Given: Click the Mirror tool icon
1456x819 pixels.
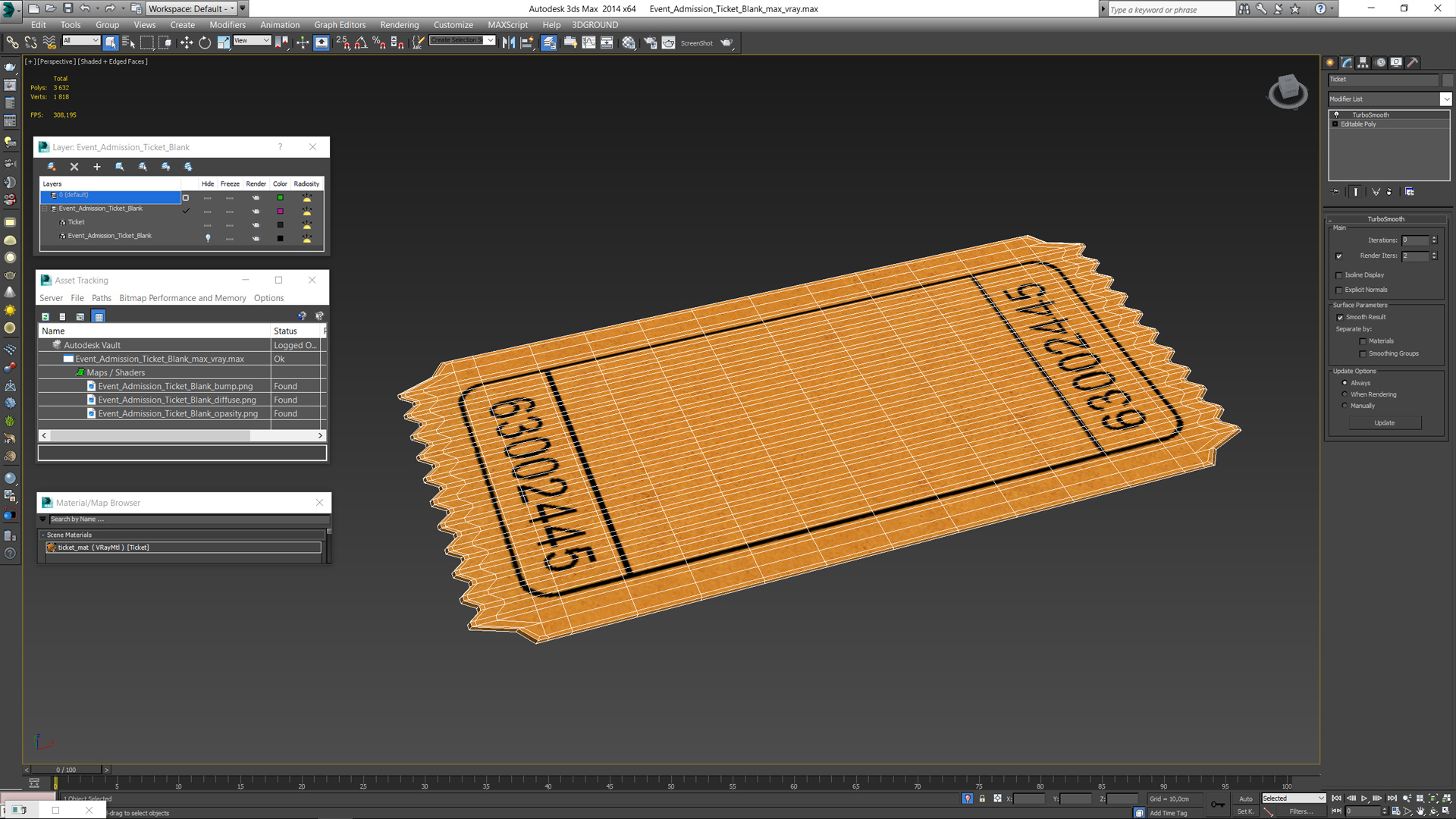Looking at the screenshot, I should point(509,42).
